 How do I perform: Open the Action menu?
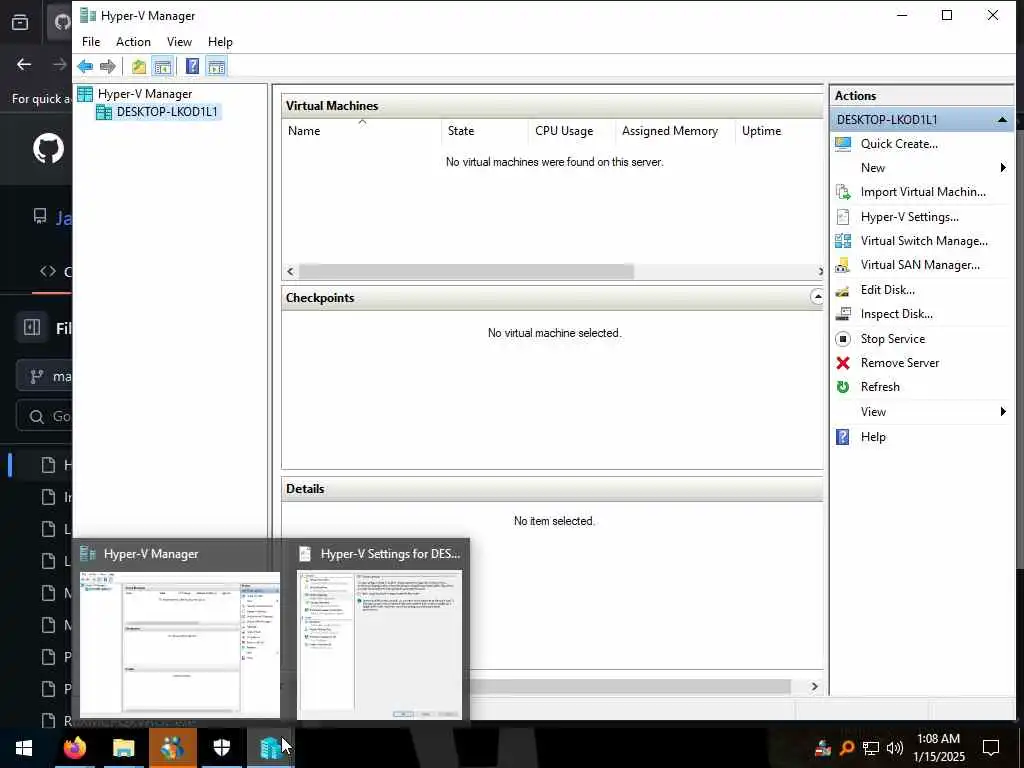pyautogui.click(x=133, y=42)
